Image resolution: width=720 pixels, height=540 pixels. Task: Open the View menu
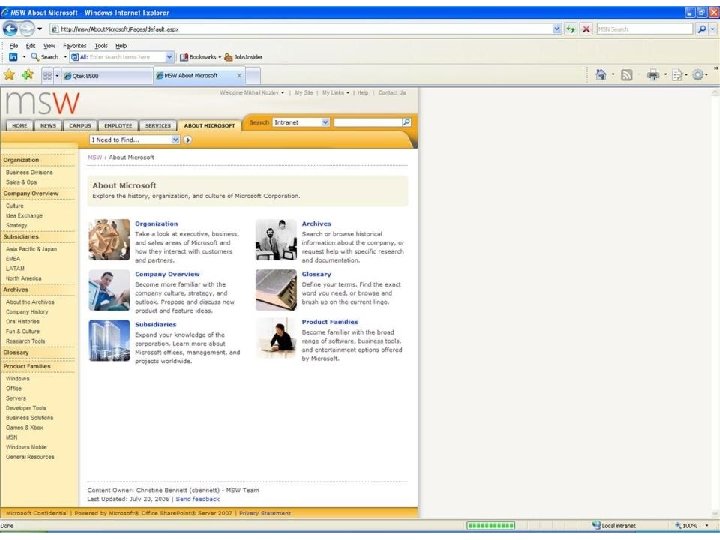click(49, 45)
